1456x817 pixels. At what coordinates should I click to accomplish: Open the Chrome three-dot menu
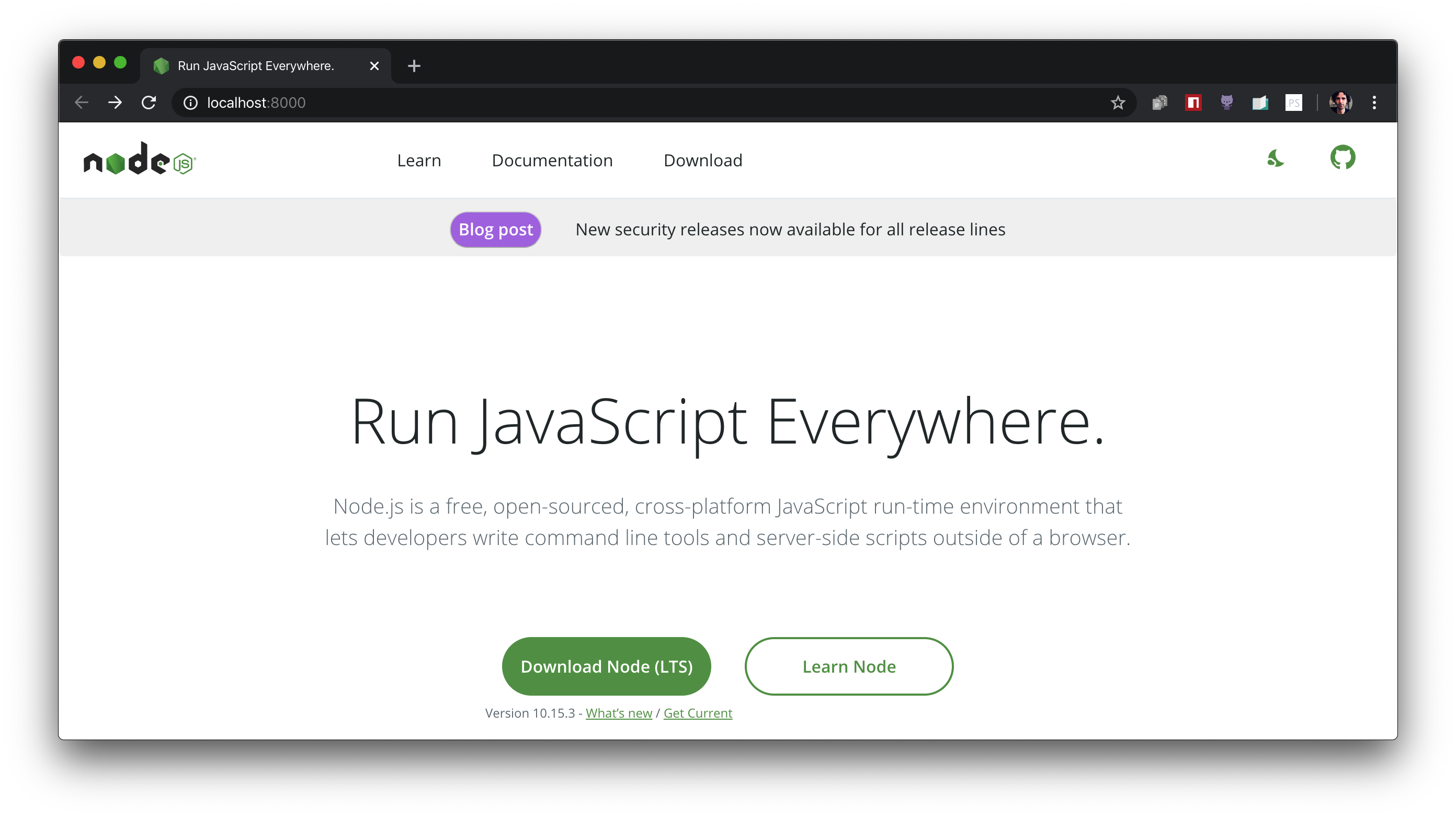(x=1374, y=103)
